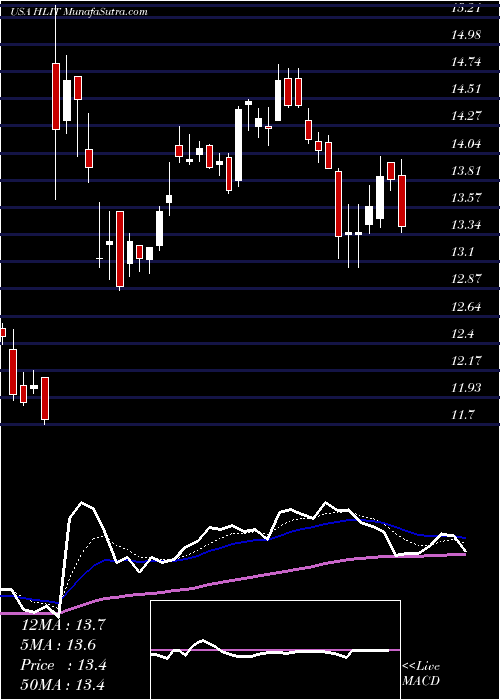Click the '5MA : 13.6' reading
500x700 pixels.
coord(58,645)
